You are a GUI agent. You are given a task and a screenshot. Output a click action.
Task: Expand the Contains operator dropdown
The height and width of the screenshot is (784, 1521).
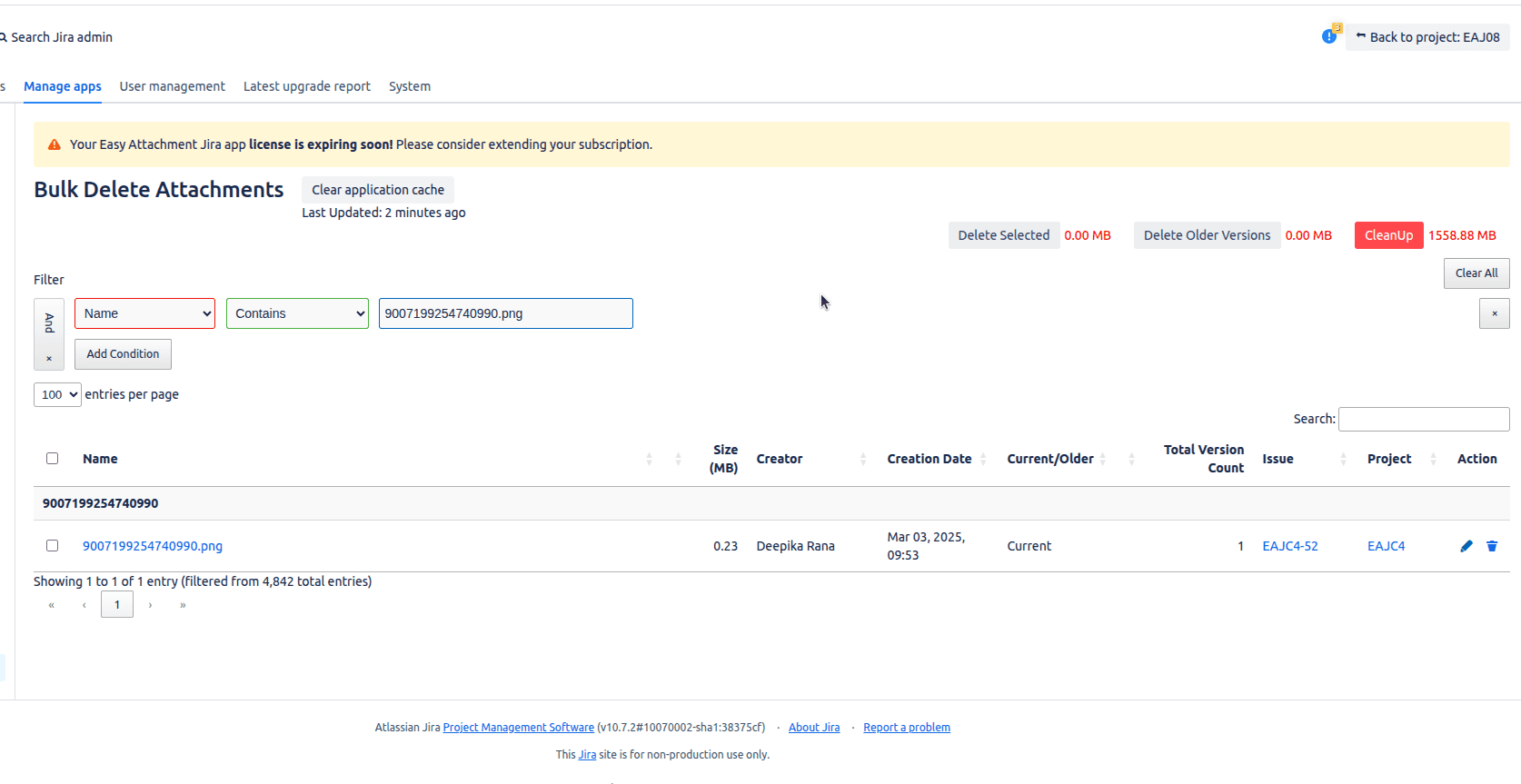[297, 313]
